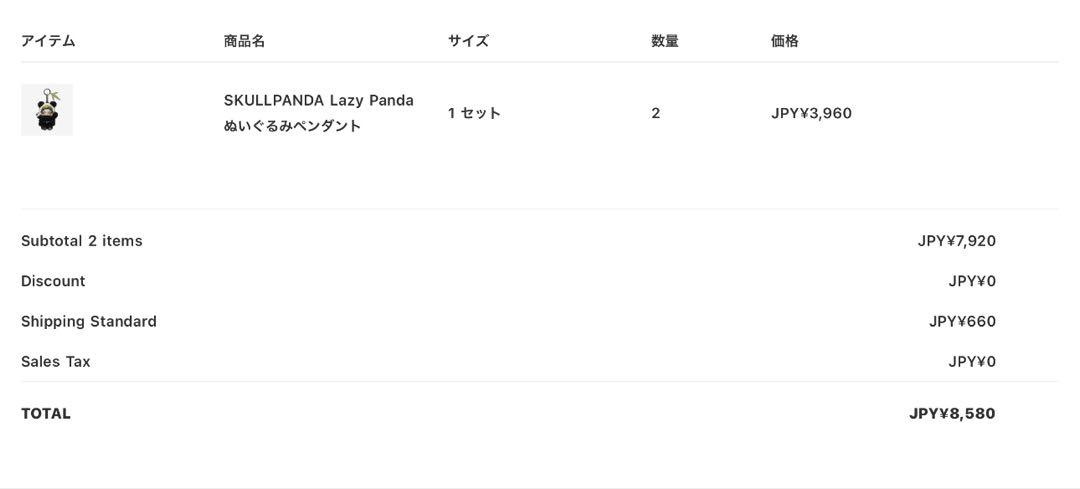Viewport: 1080px width, 489px height.
Task: Click the Discount label
Action: (53, 281)
